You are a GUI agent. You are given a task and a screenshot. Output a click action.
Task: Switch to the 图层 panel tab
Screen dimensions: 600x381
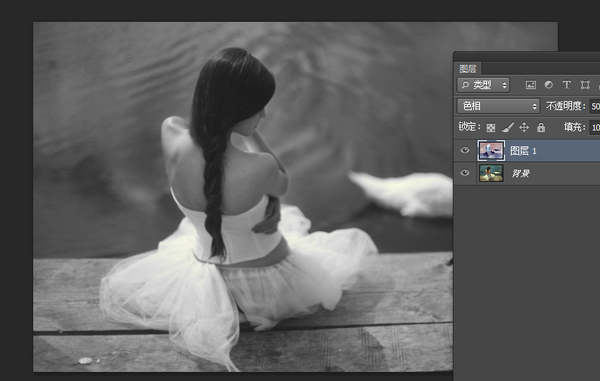(x=468, y=69)
